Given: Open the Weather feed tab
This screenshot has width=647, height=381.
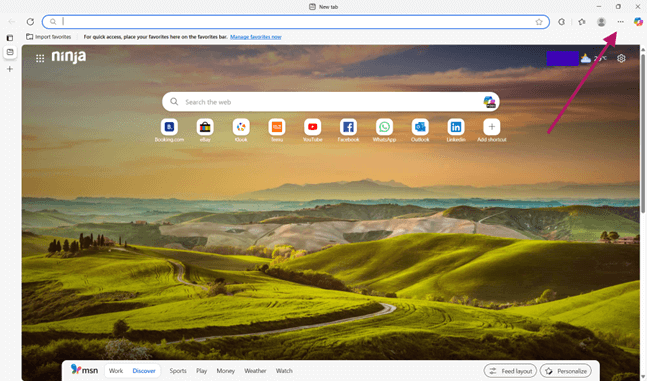Looking at the screenshot, I should pyautogui.click(x=255, y=371).
